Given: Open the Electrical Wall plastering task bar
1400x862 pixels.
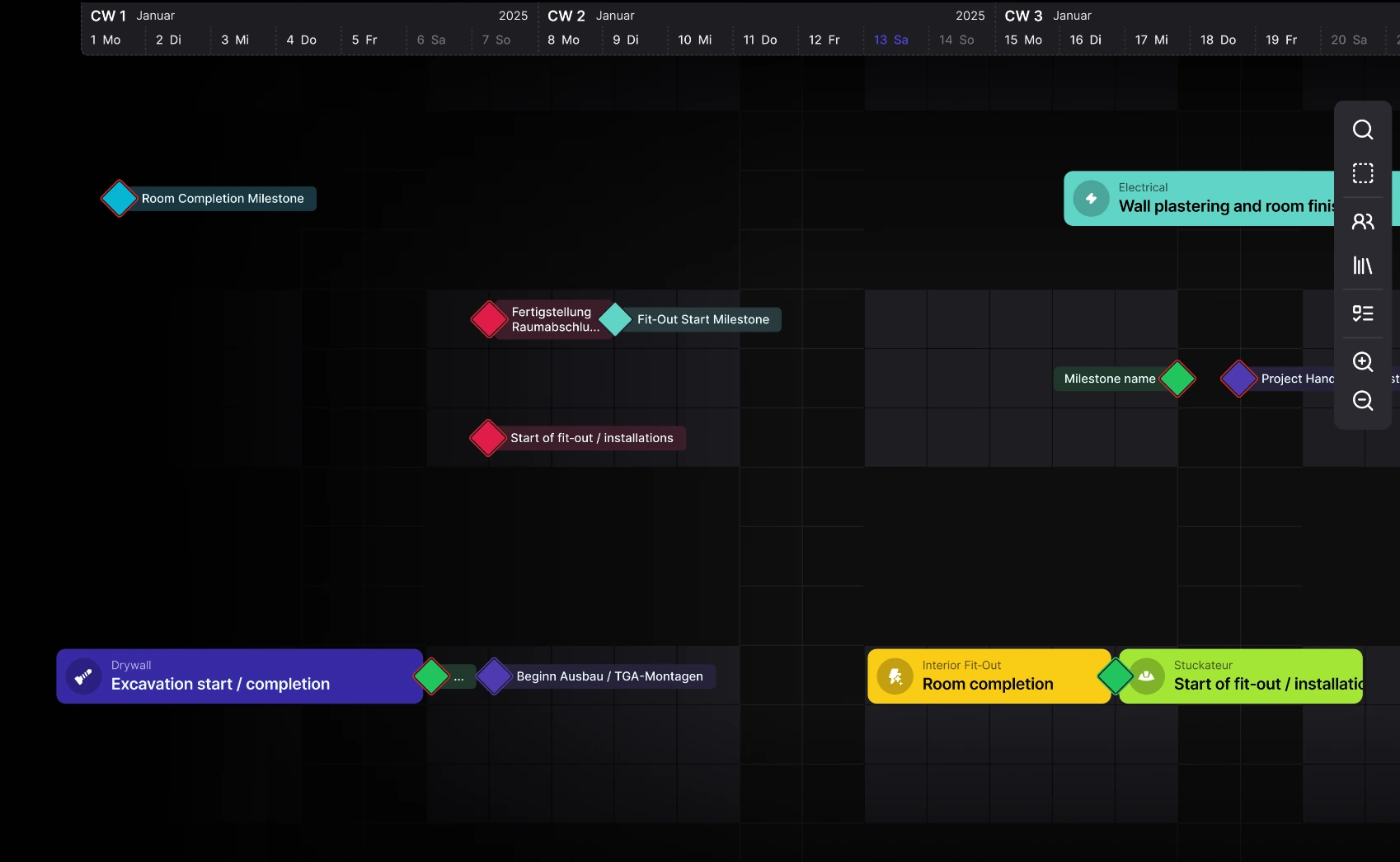Looking at the screenshot, I should click(x=1200, y=199).
